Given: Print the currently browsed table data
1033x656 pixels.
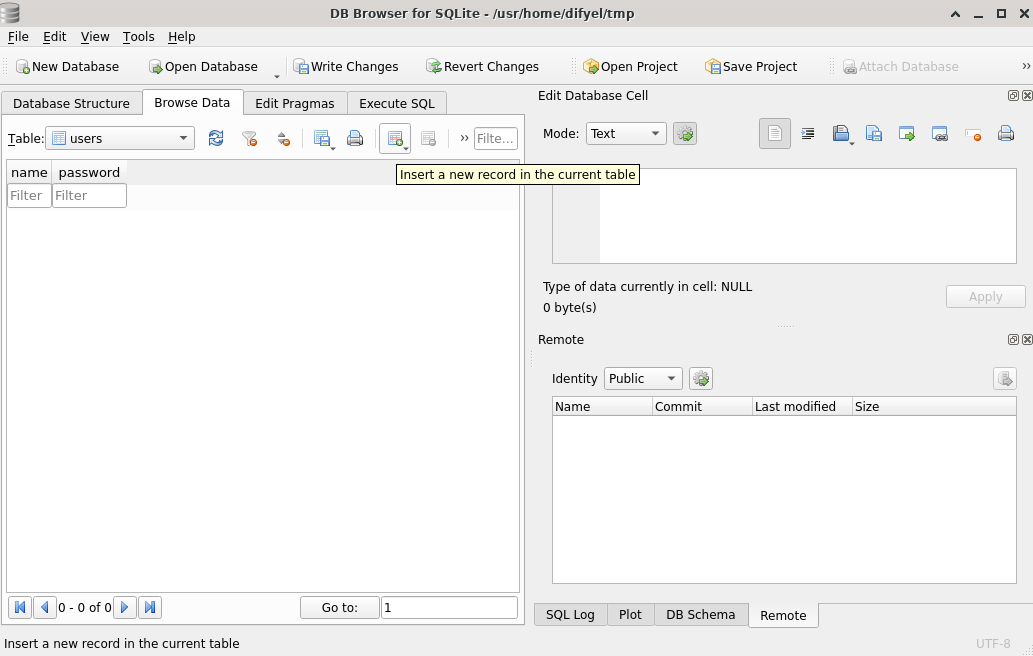Looking at the screenshot, I should point(355,138).
